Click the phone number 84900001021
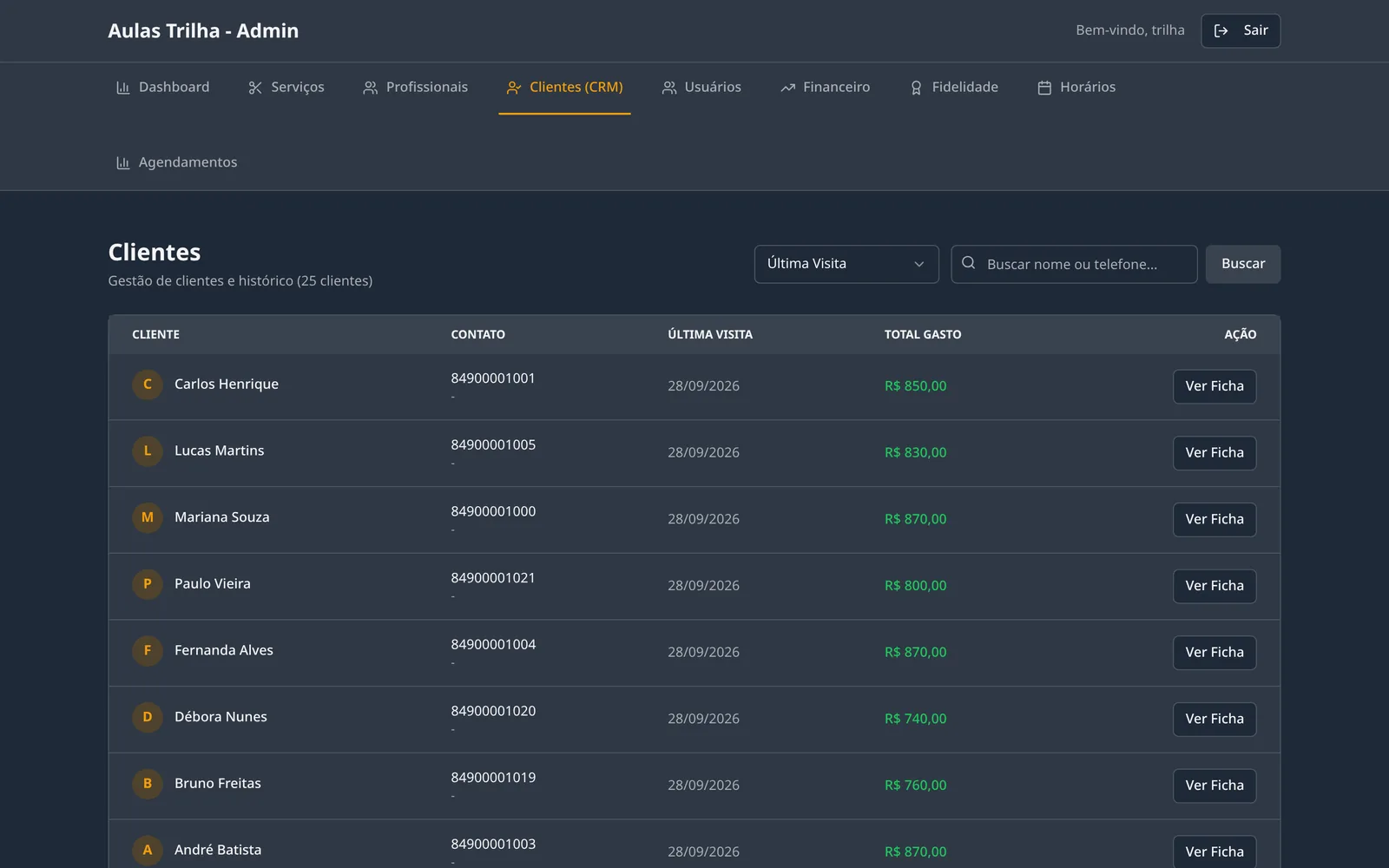Viewport: 1389px width, 868px height. [493, 578]
